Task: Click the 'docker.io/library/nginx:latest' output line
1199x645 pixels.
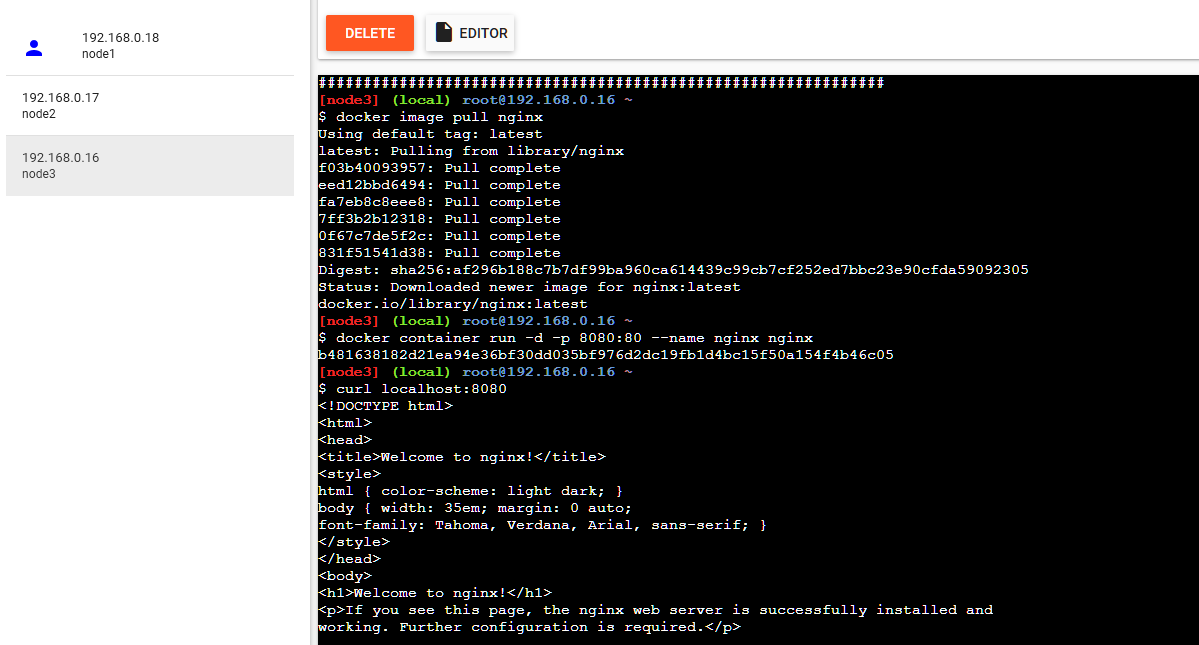Action: point(452,304)
